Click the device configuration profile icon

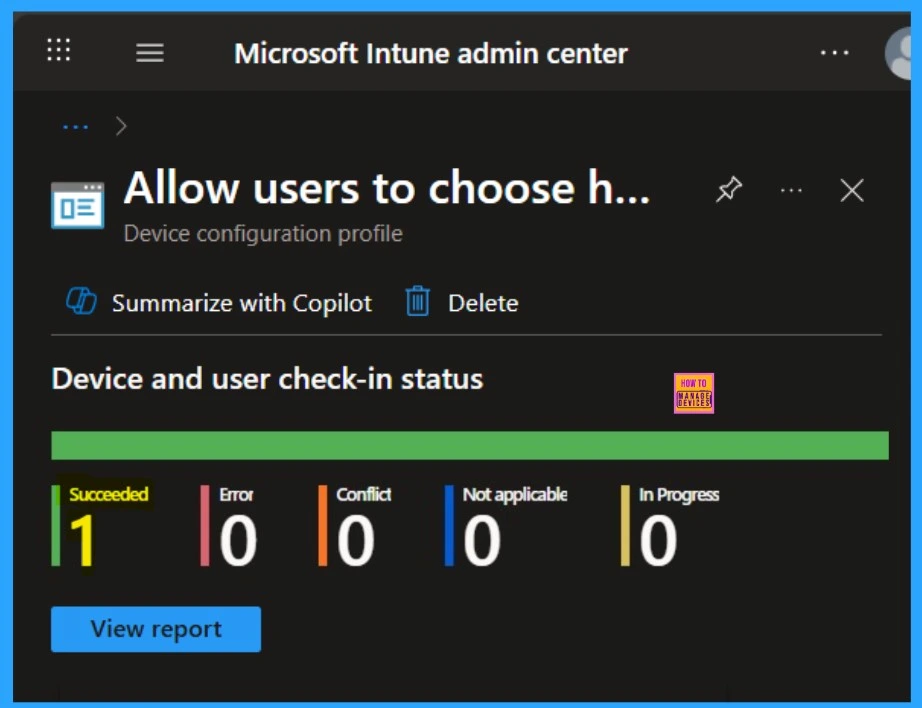click(78, 205)
